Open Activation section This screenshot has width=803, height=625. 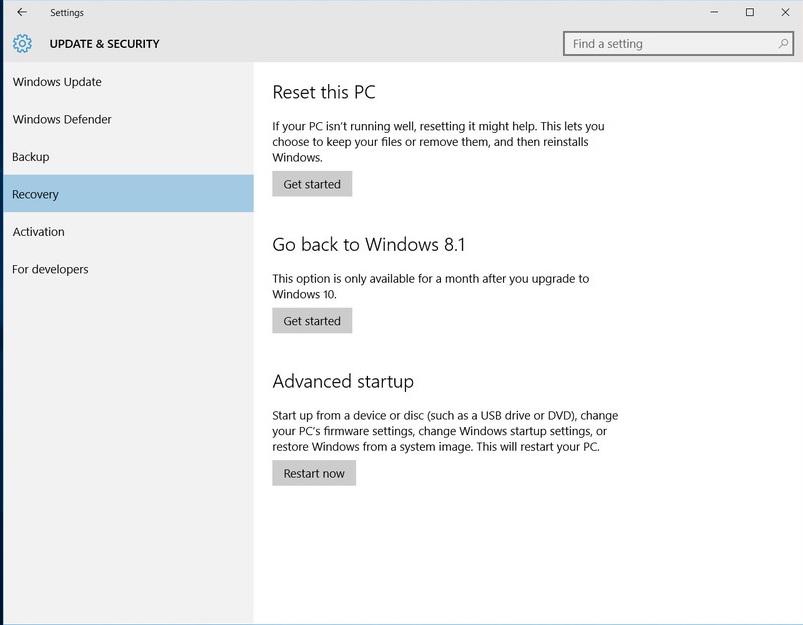coord(128,232)
